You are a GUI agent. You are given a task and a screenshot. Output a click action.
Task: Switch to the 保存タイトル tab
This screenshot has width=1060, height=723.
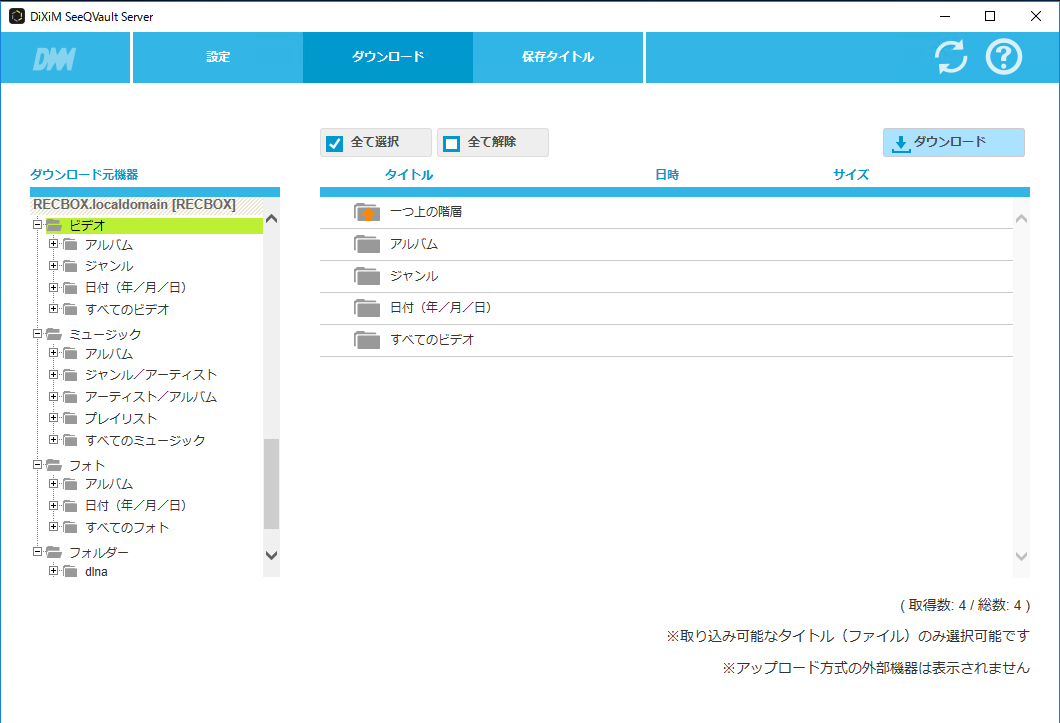tap(558, 57)
